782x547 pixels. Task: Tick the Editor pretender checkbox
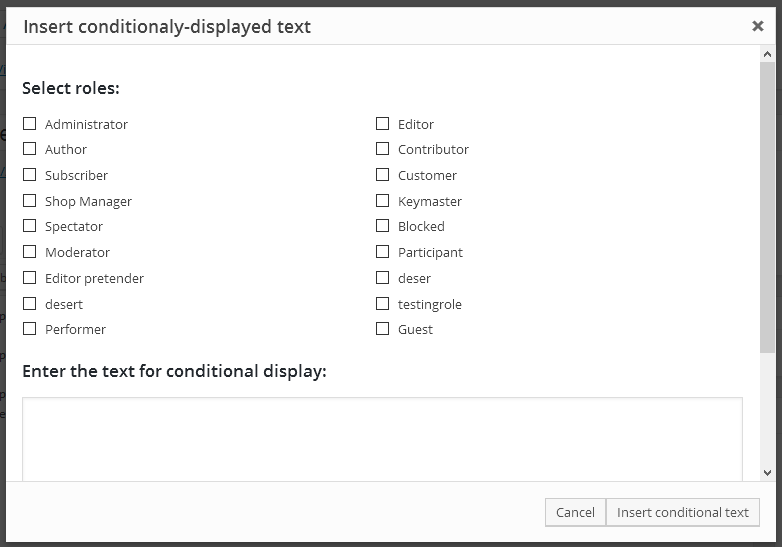pyautogui.click(x=30, y=278)
